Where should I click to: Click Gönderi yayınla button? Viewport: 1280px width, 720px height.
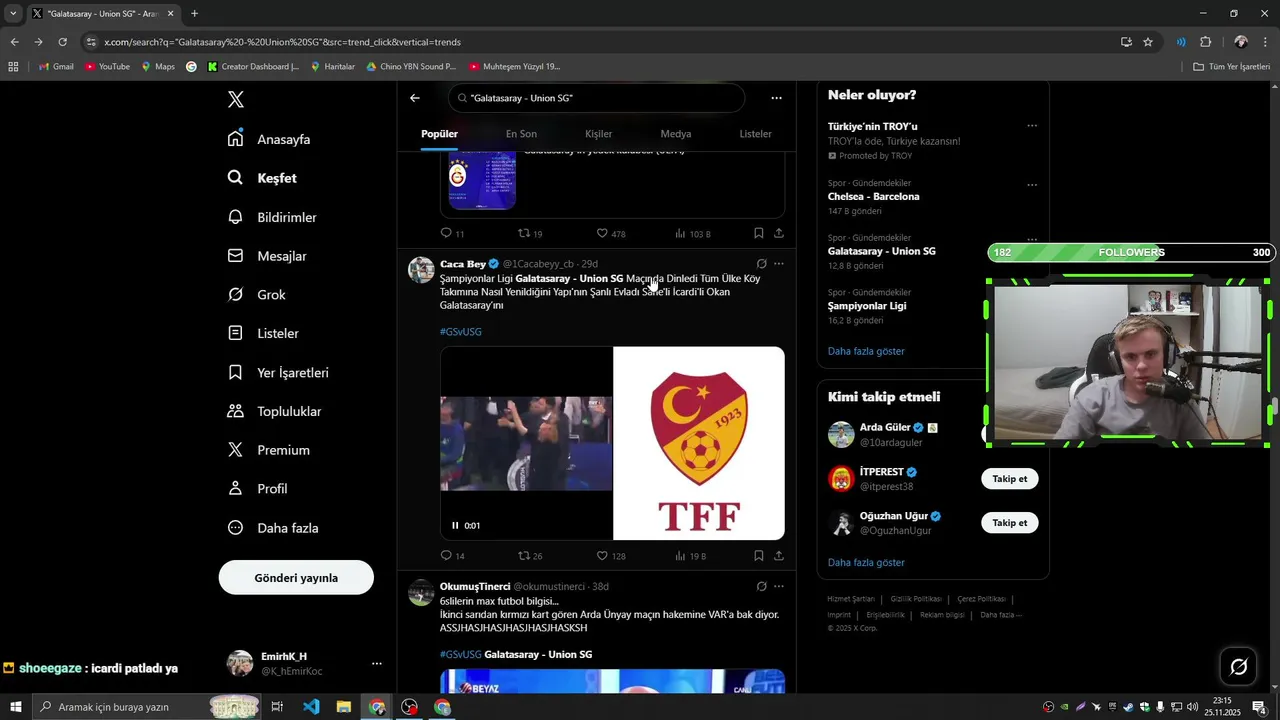[x=296, y=578]
